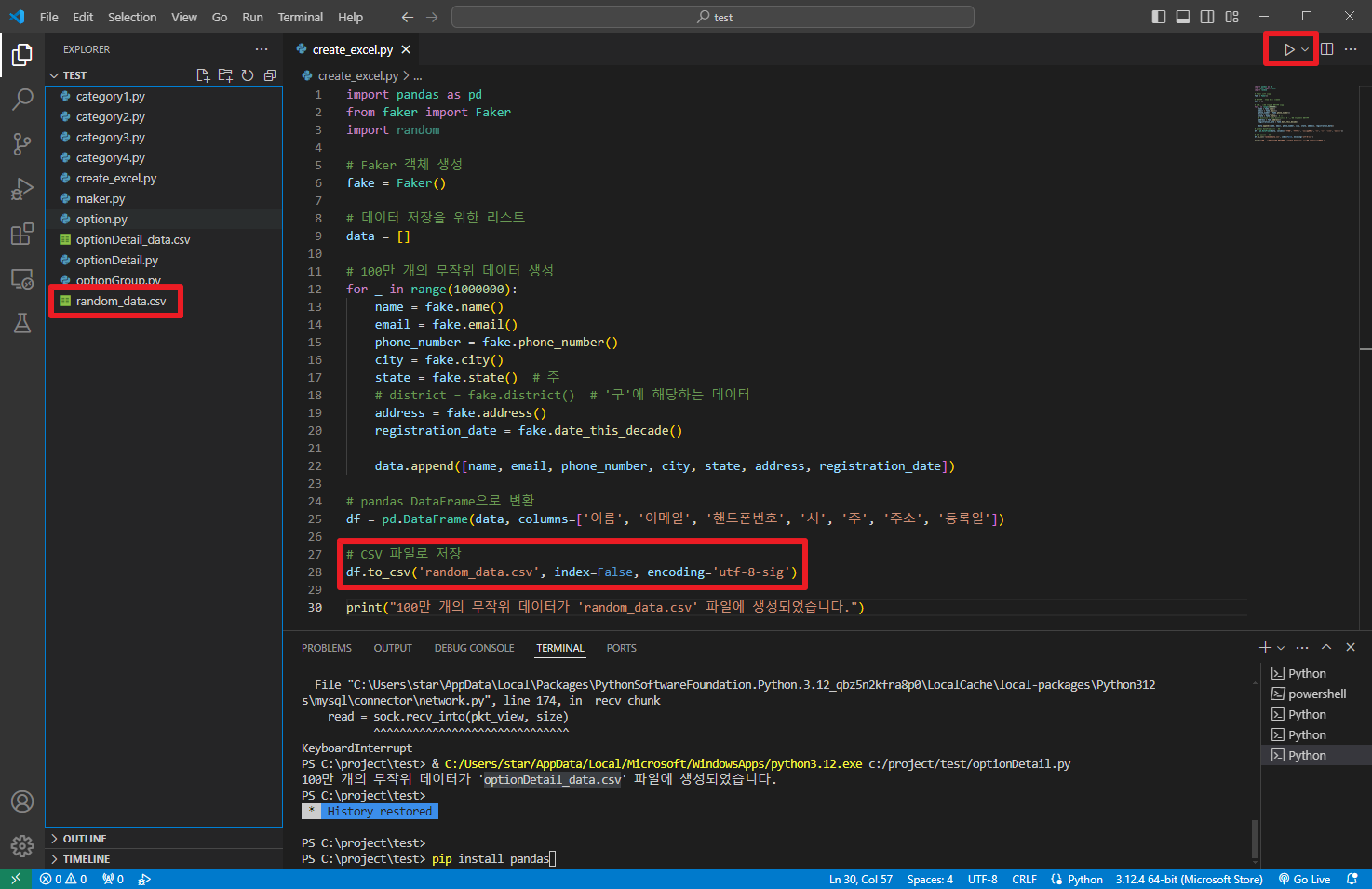The width and height of the screenshot is (1372, 889).
Task: Maximize the terminal panel size
Action: [1326, 647]
